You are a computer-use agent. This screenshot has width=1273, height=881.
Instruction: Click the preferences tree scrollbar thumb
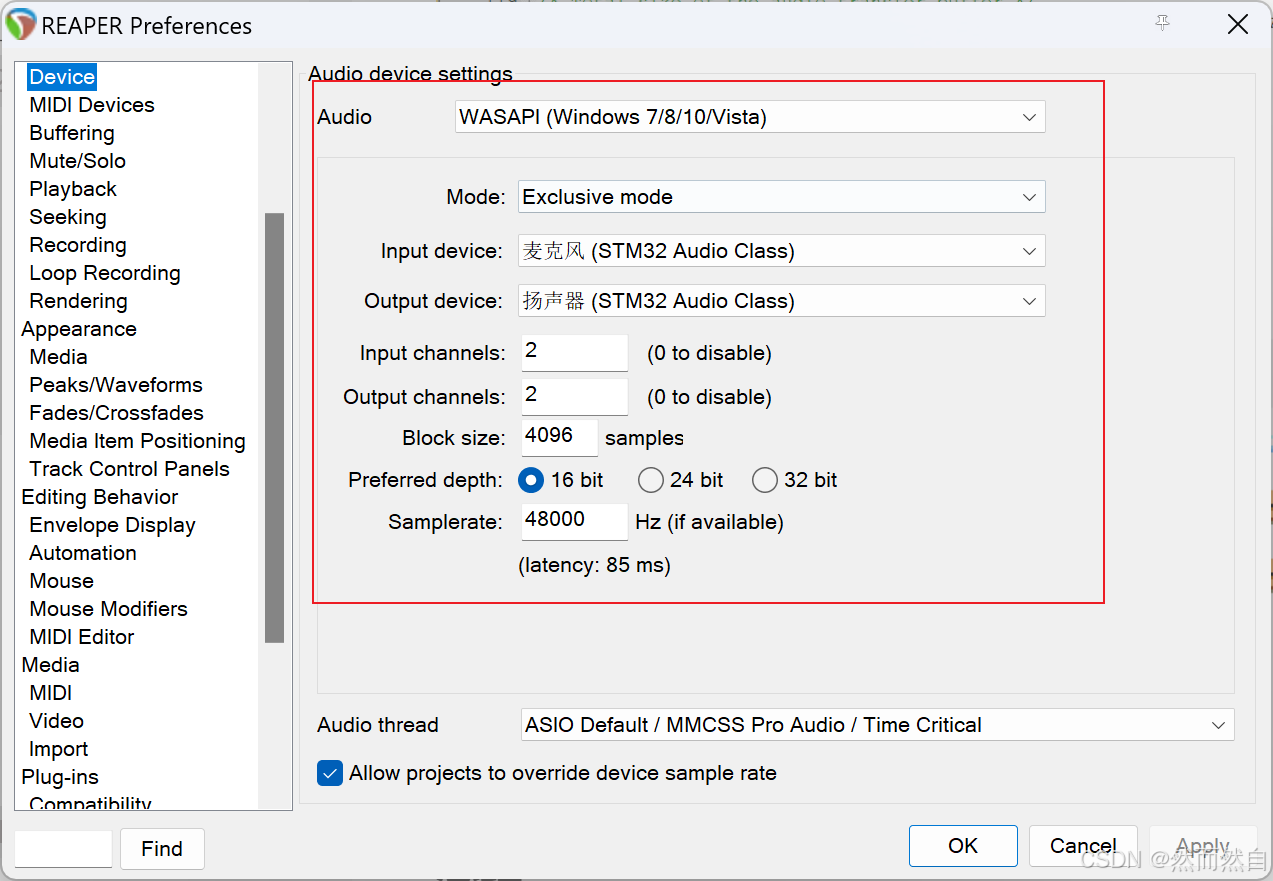pyautogui.click(x=274, y=427)
